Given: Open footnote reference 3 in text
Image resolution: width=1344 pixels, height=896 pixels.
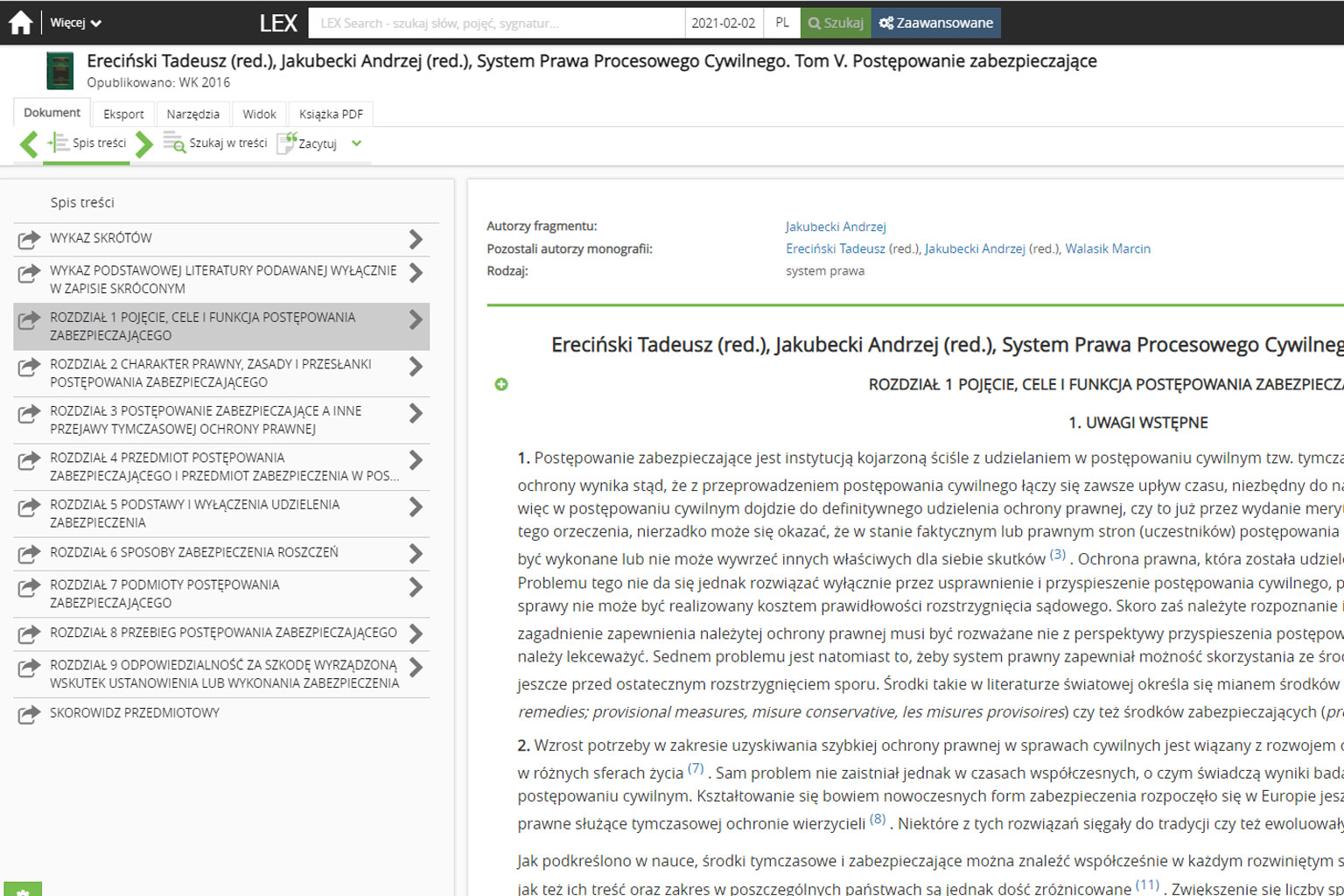Looking at the screenshot, I should tap(1057, 554).
